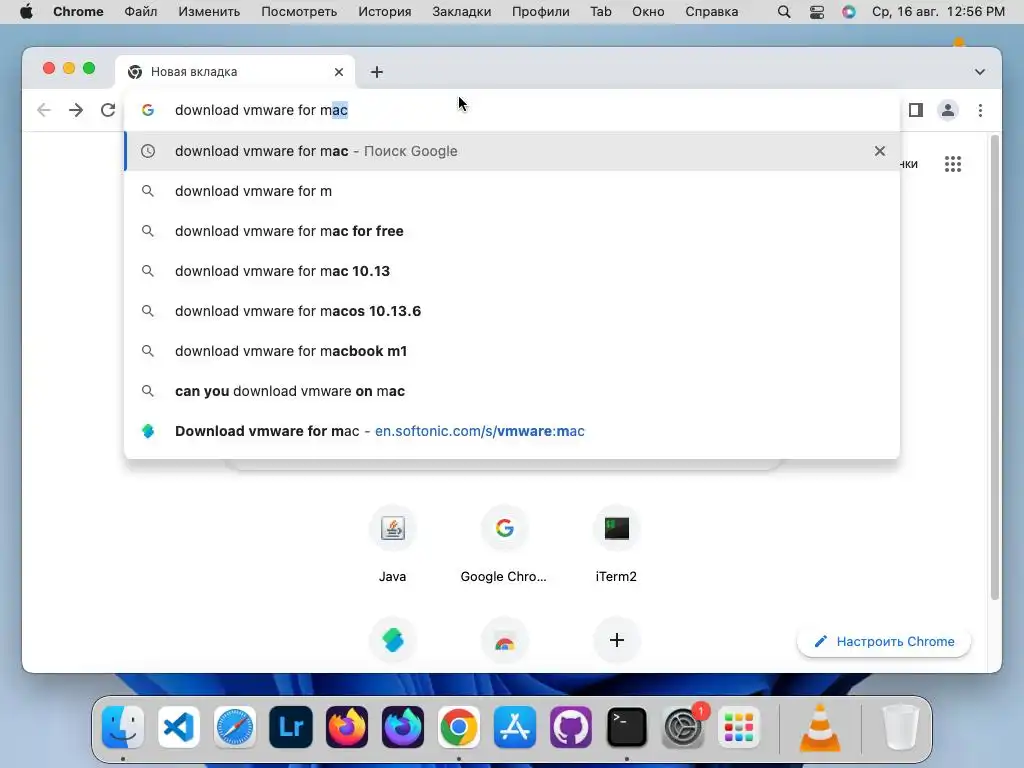Open Chrome side panel

pyautogui.click(x=916, y=110)
